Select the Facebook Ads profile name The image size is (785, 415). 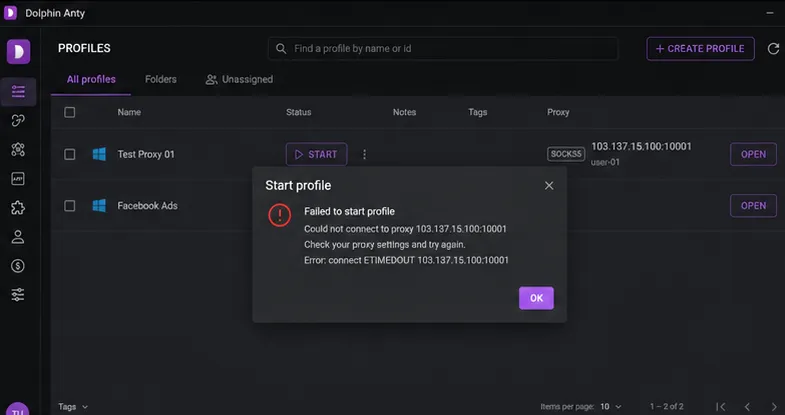(147, 206)
